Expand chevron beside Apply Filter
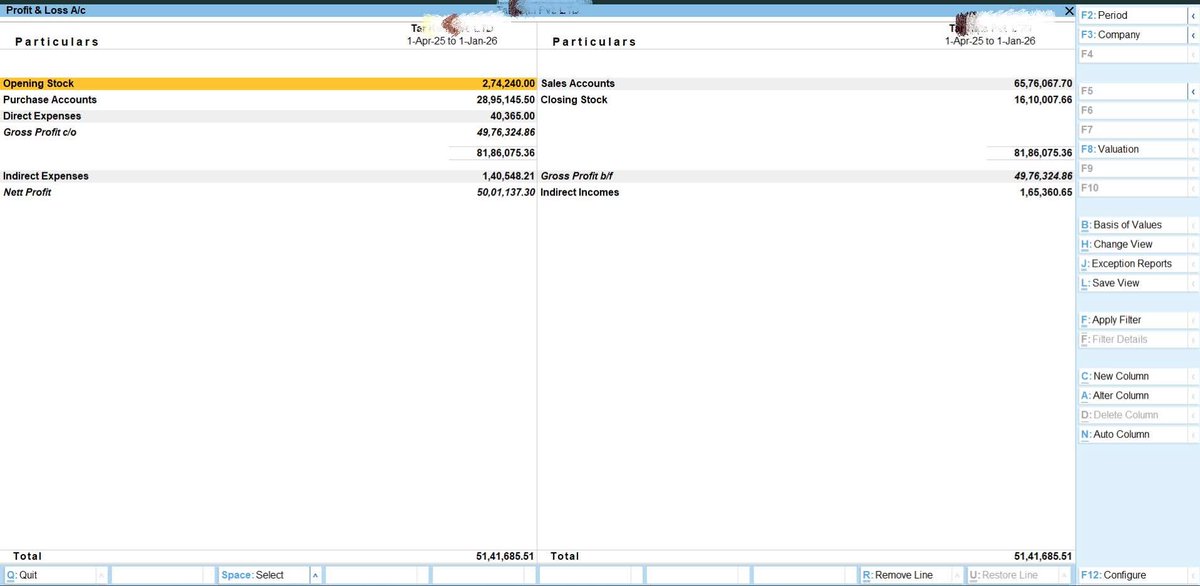The image size is (1200, 586). pyautogui.click(x=1193, y=320)
